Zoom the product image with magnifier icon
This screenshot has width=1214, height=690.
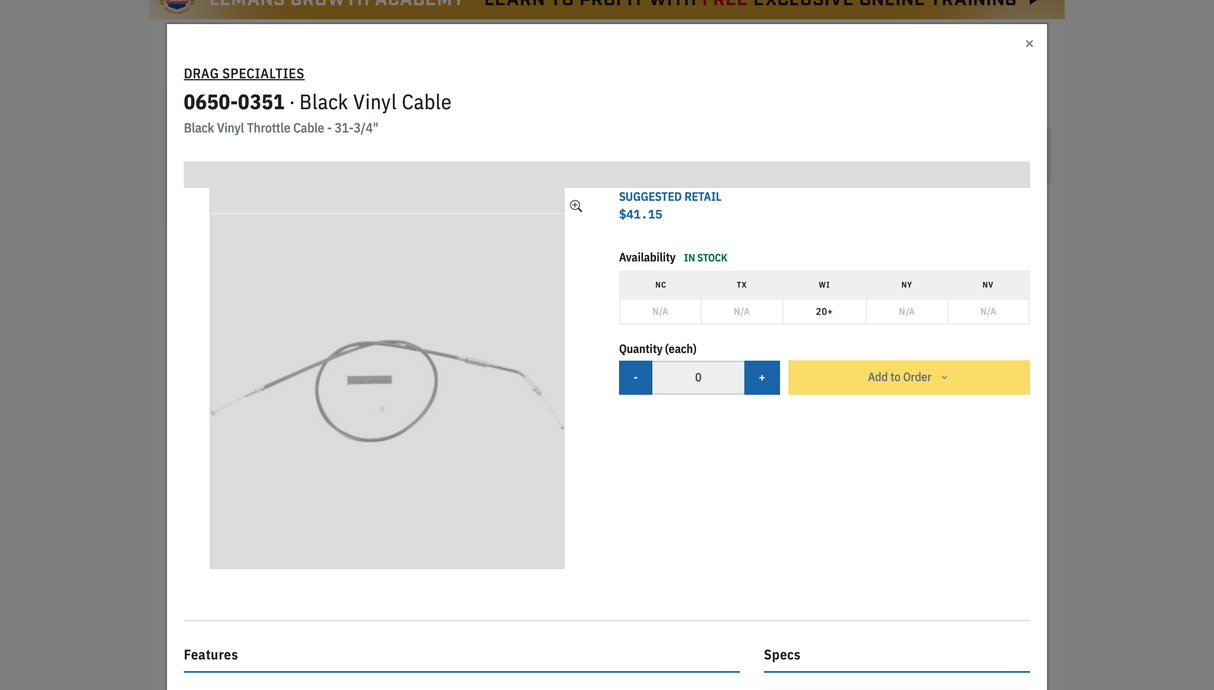click(x=576, y=206)
